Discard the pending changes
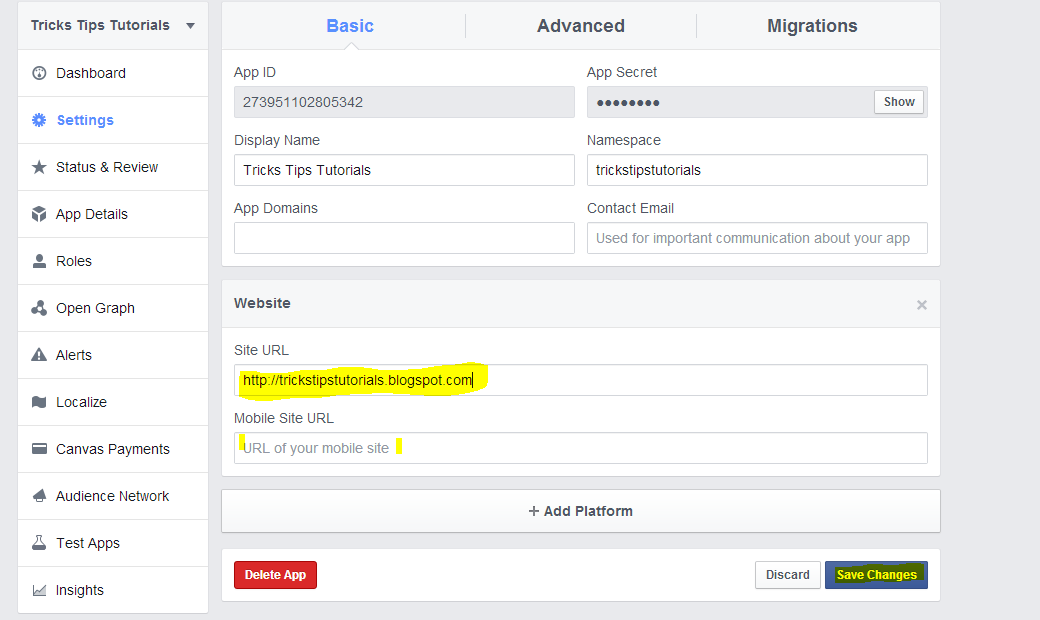Viewport: 1040px width, 620px height. 787,575
